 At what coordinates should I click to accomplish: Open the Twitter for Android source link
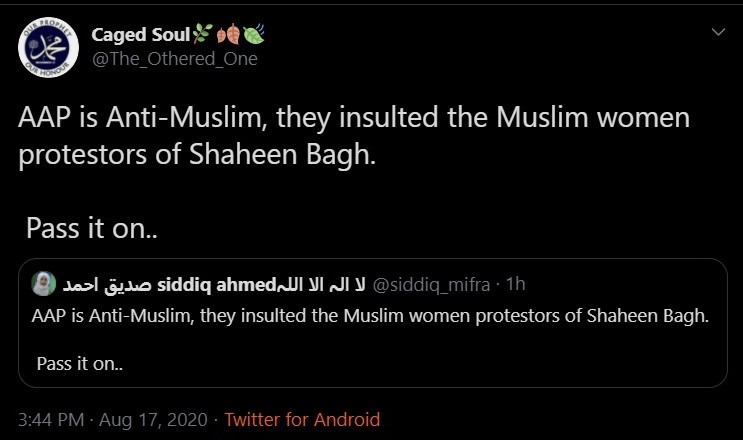302,420
